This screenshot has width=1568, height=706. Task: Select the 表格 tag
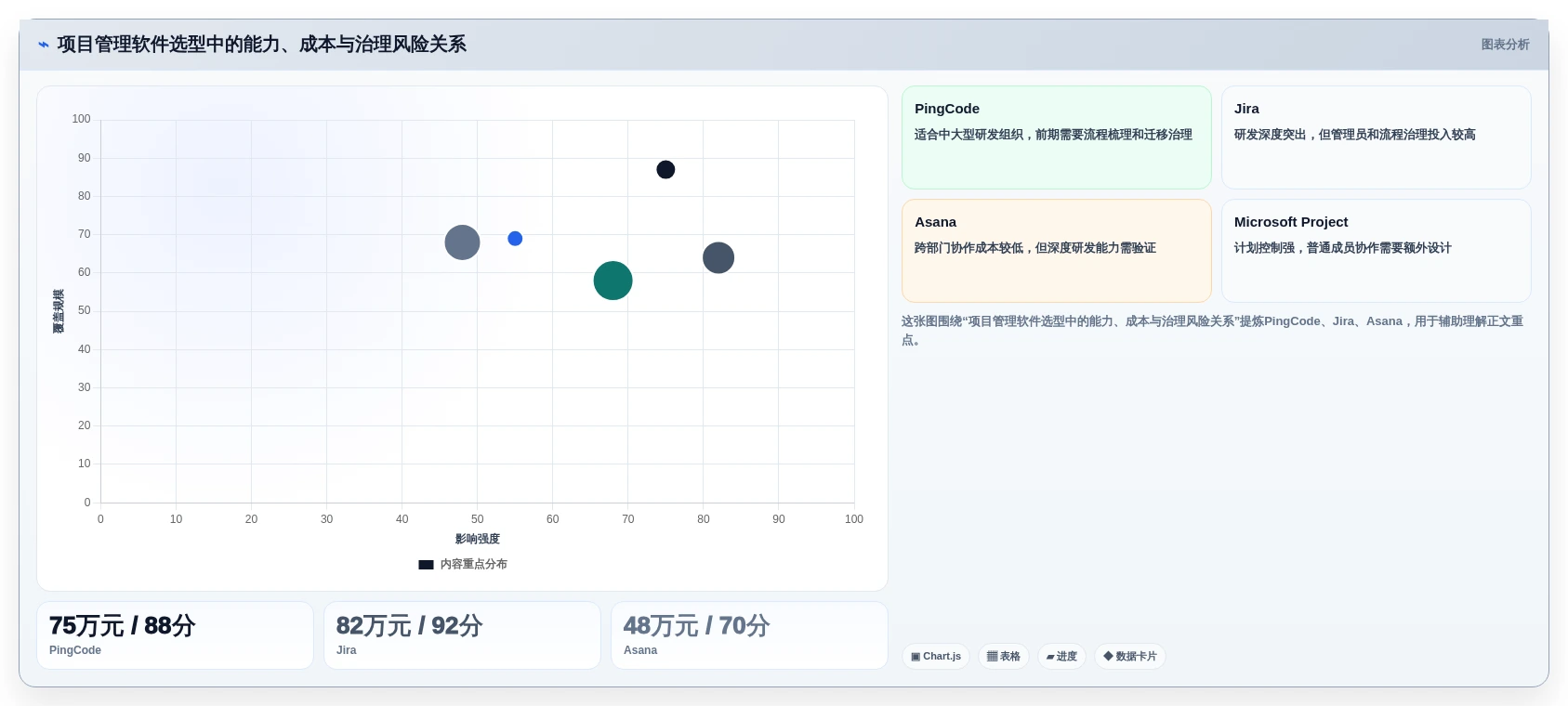click(x=1004, y=657)
